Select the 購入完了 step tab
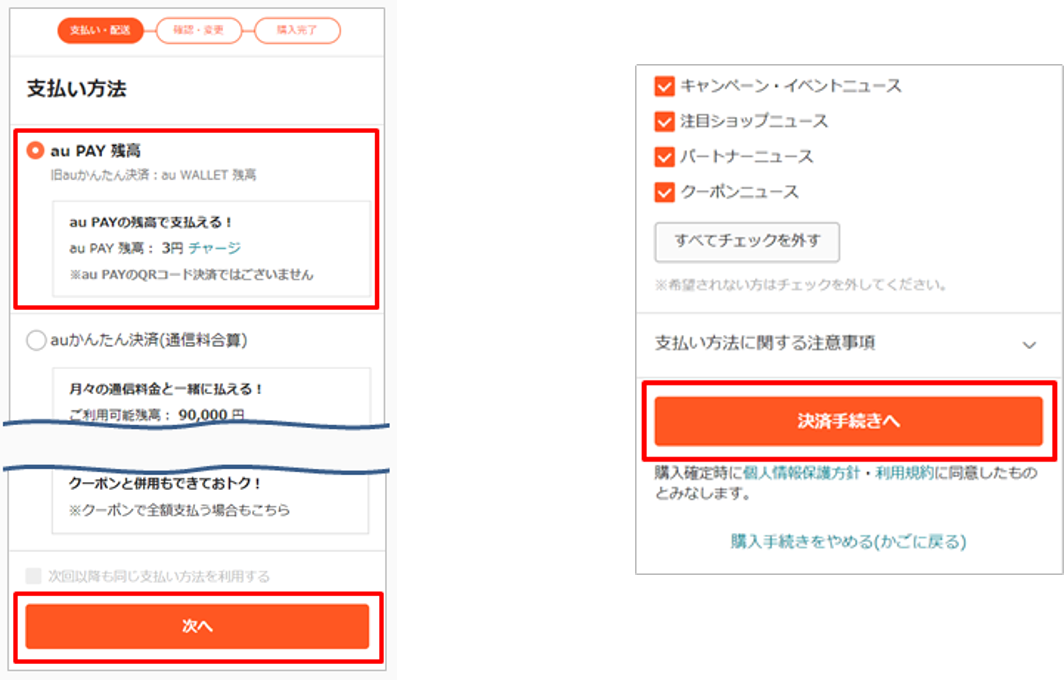The width and height of the screenshot is (1064, 680). [x=297, y=31]
